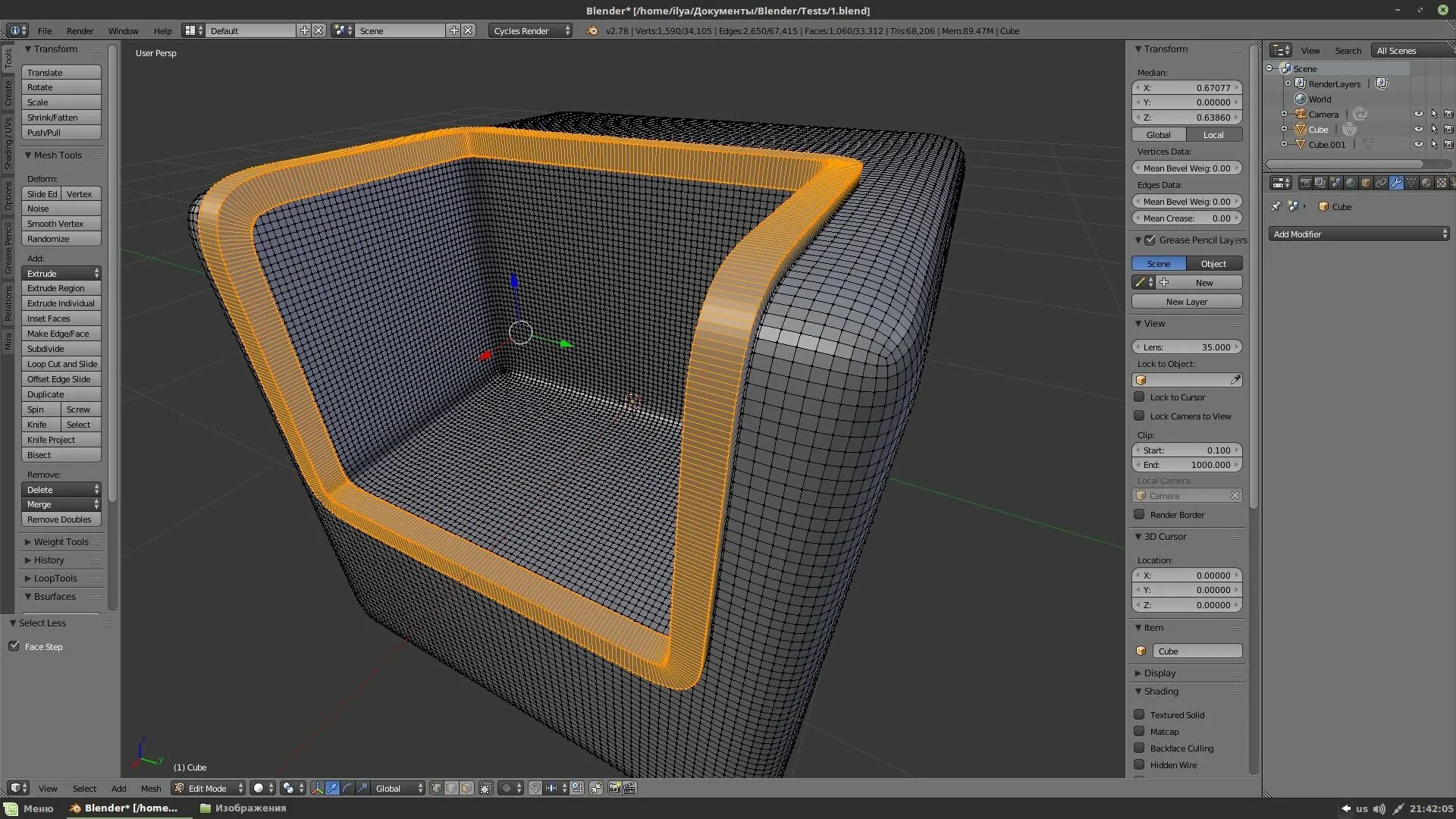This screenshot has width=1456, height=819.
Task: Open the Object constraints chain icon tab
Action: (1381, 183)
